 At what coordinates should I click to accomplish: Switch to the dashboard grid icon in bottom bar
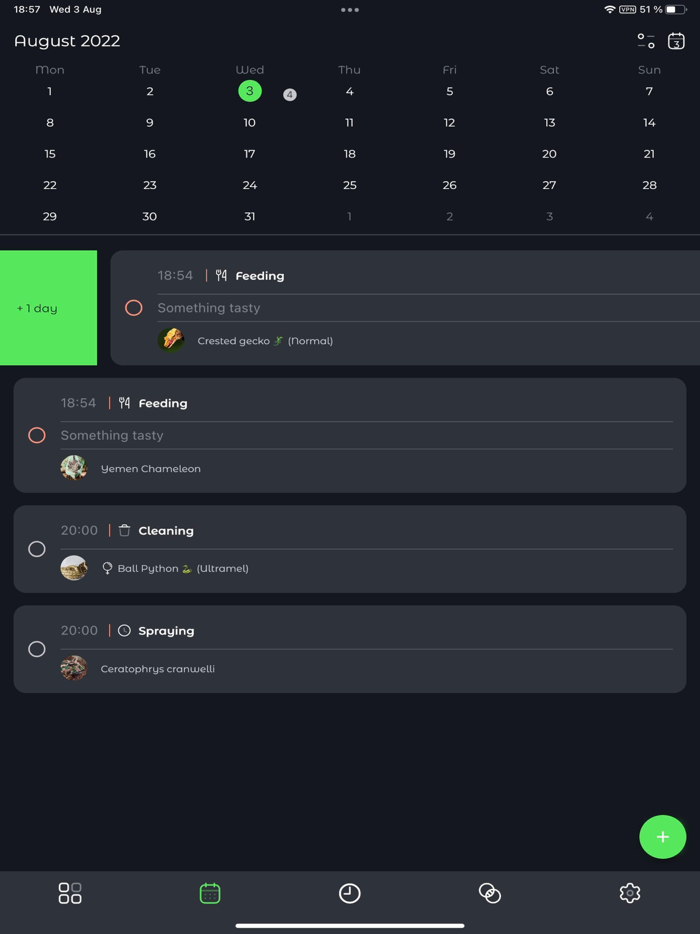(x=70, y=894)
